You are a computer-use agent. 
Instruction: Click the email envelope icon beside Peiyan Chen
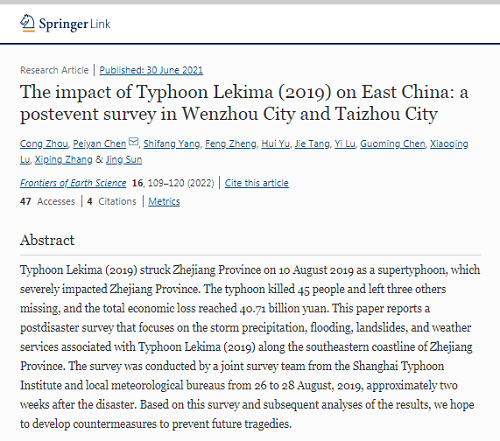[133, 142]
